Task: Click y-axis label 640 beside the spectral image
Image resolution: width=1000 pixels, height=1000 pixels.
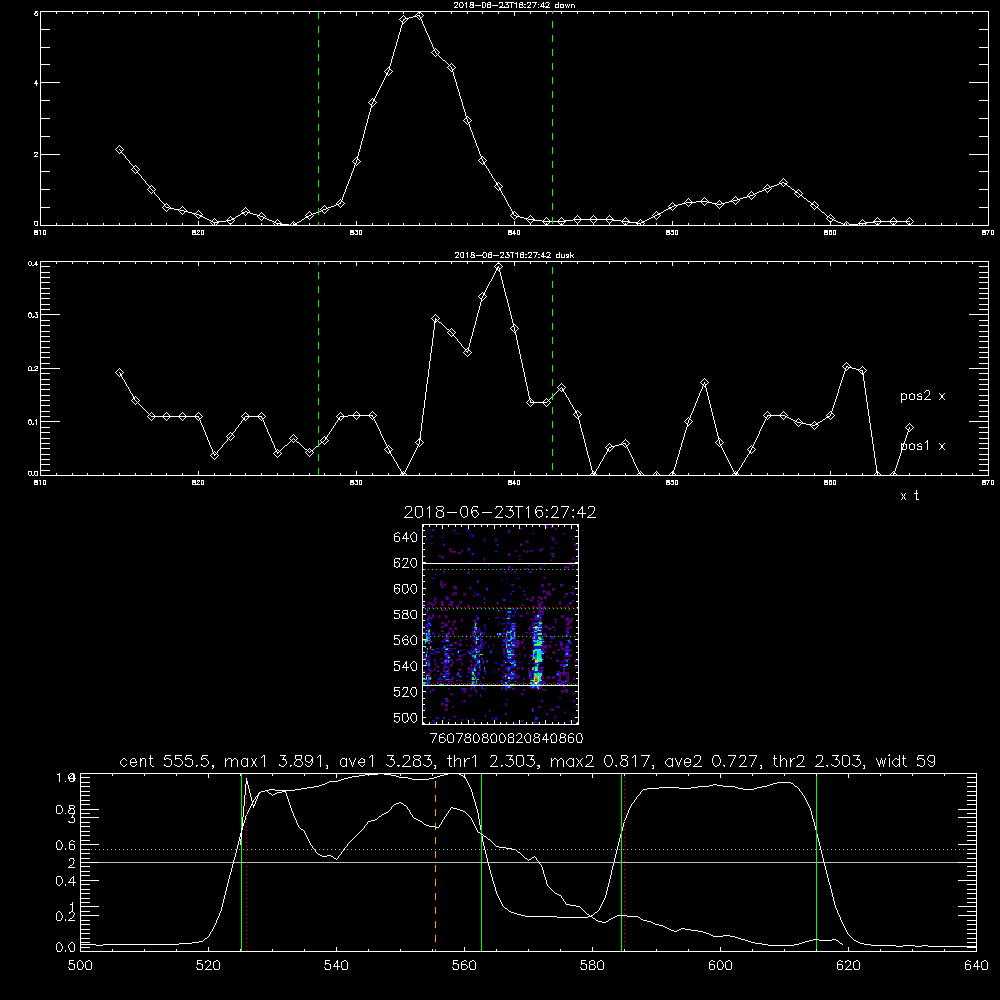Action: point(406,538)
